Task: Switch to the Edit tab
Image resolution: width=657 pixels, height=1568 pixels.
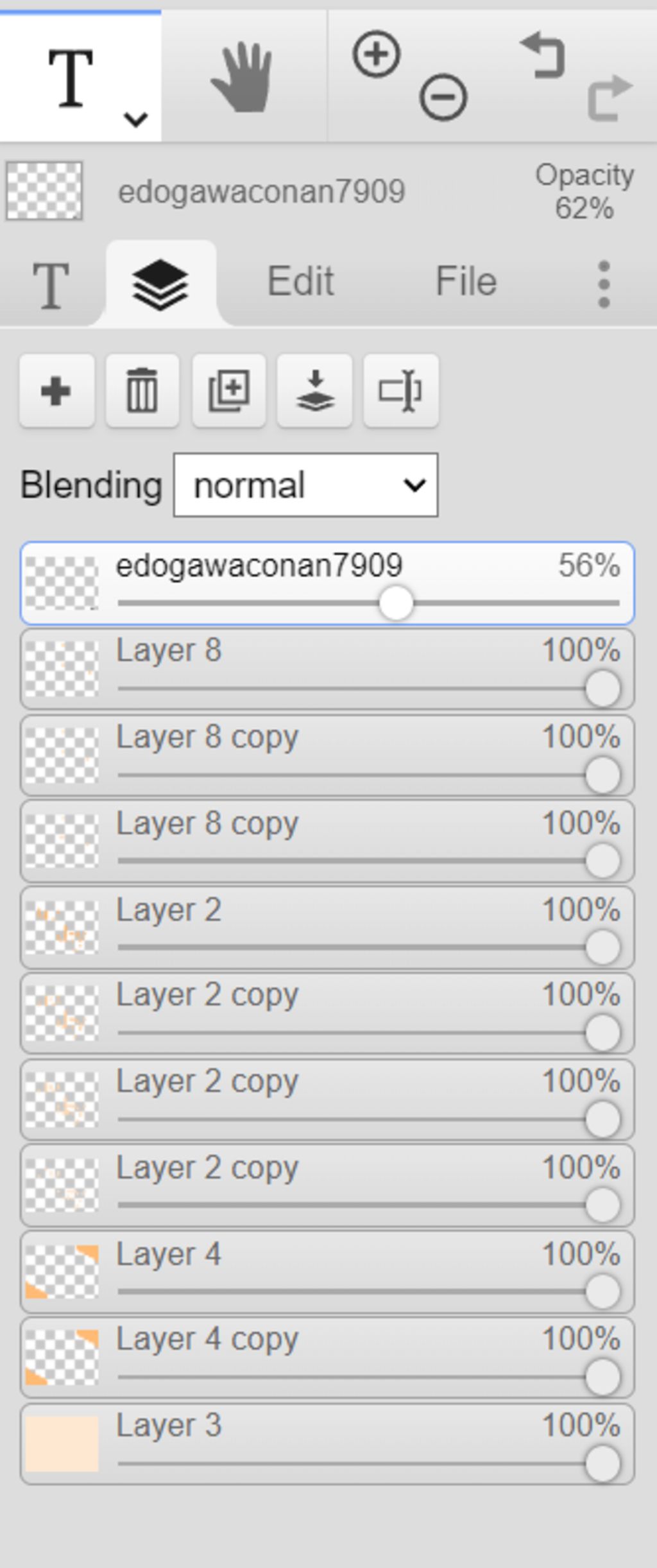Action: (x=300, y=281)
